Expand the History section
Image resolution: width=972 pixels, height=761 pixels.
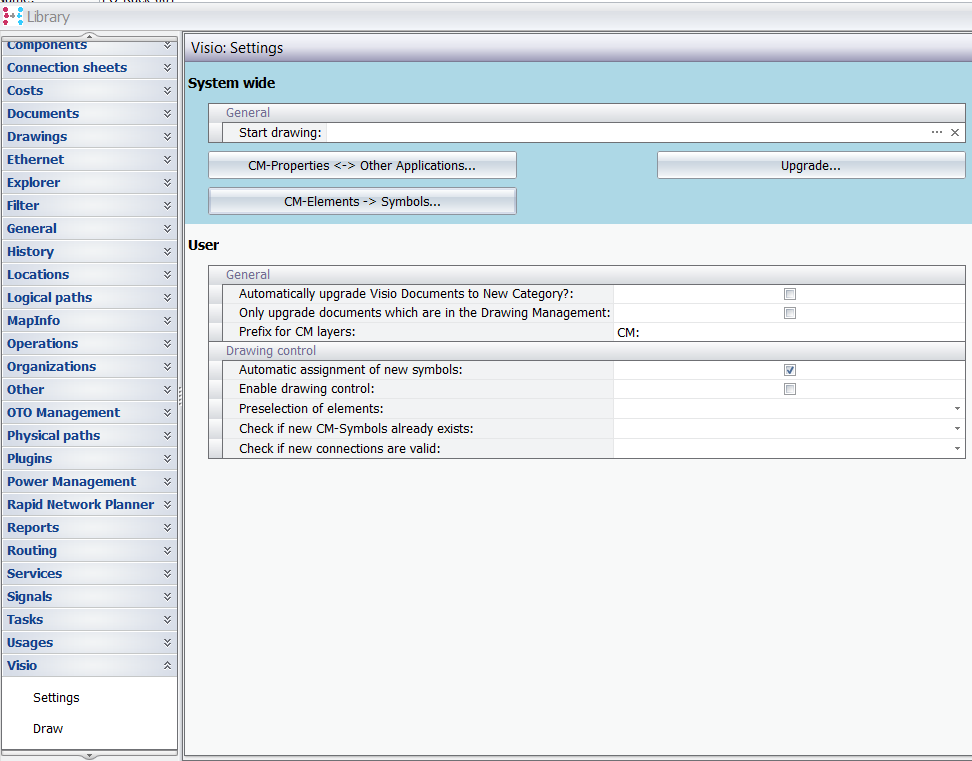tap(89, 252)
